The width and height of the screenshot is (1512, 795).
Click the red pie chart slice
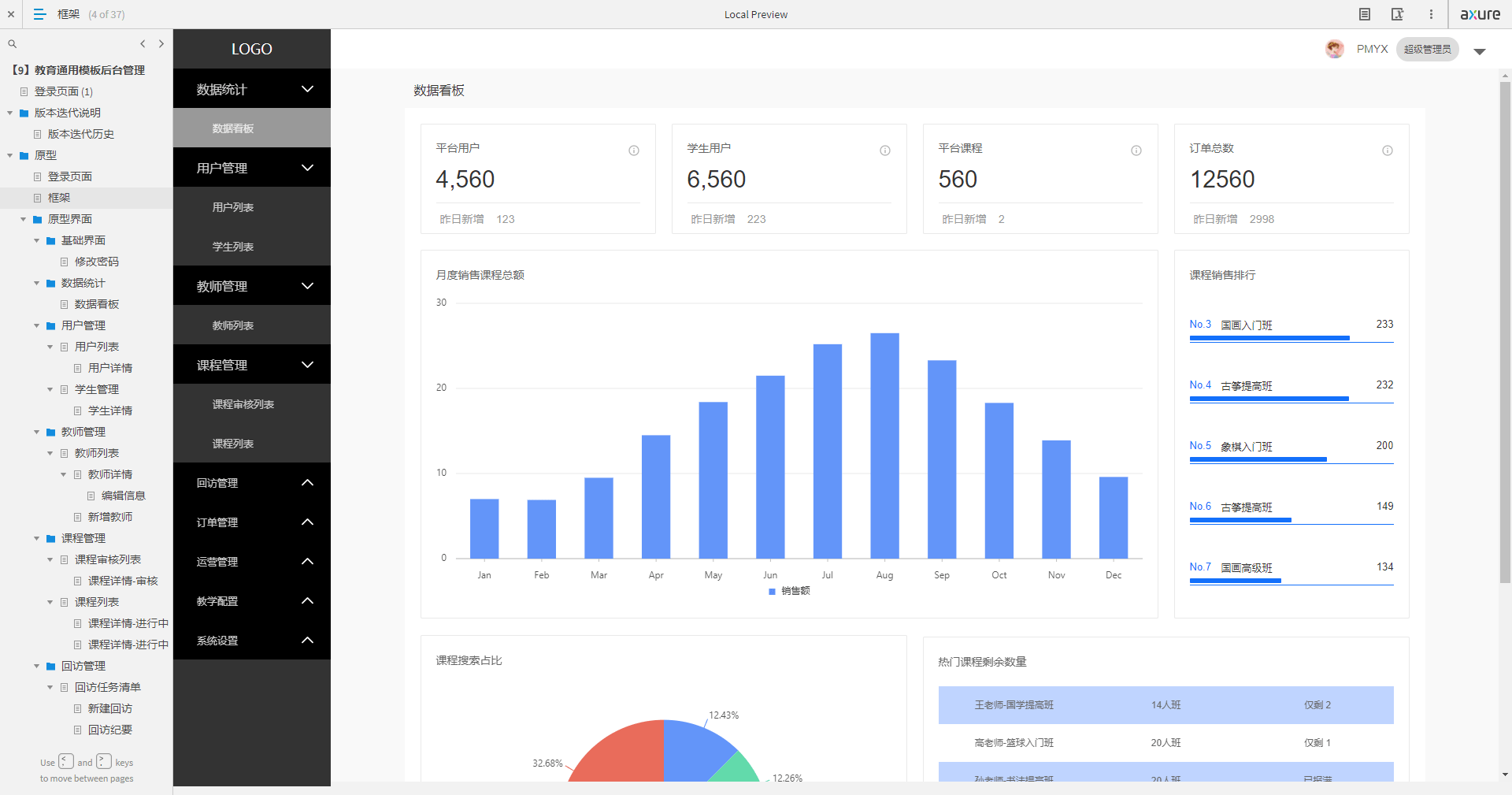[x=626, y=752]
